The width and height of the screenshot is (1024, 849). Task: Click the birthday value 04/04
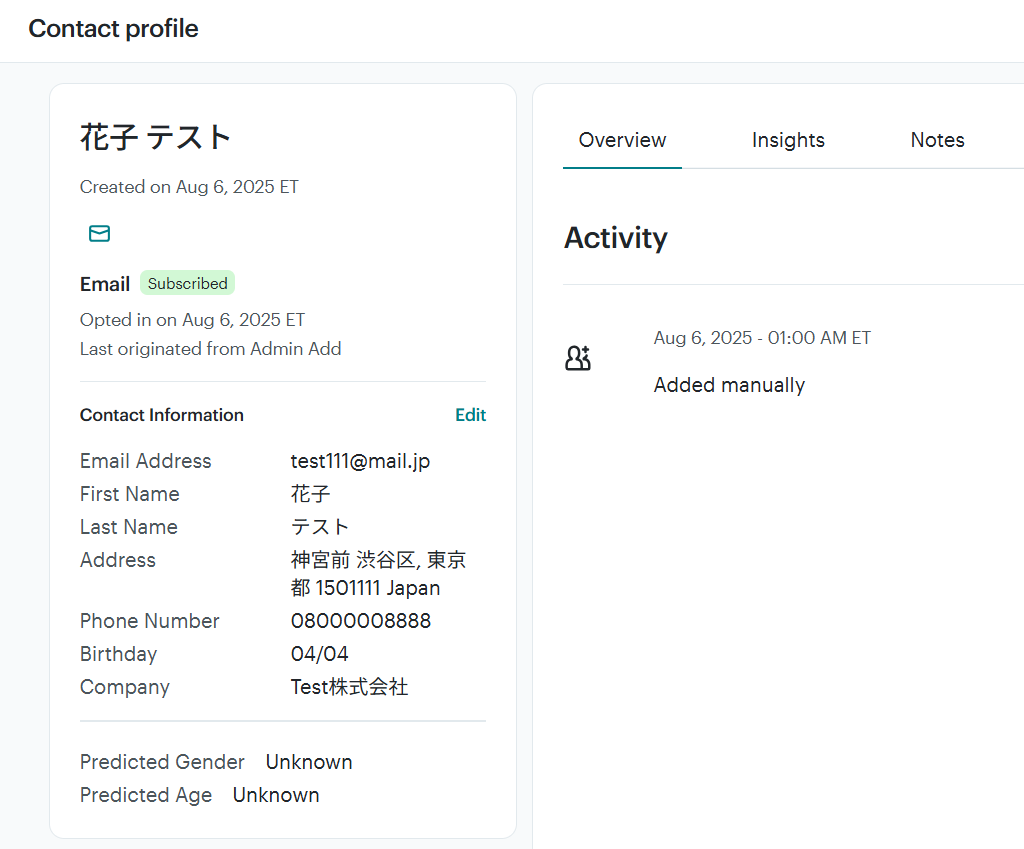click(x=319, y=654)
